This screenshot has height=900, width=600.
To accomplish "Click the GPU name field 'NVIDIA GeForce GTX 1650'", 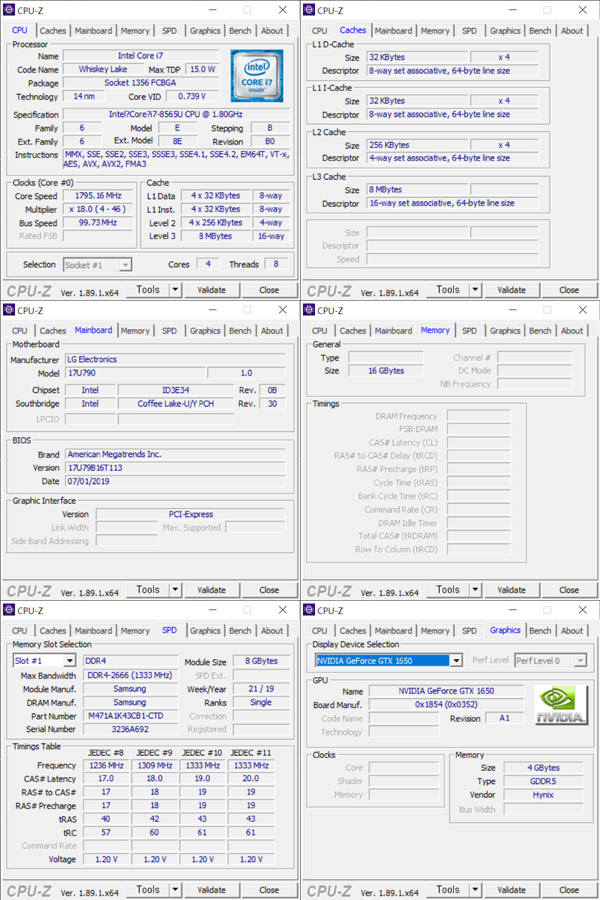I will 446,691.
